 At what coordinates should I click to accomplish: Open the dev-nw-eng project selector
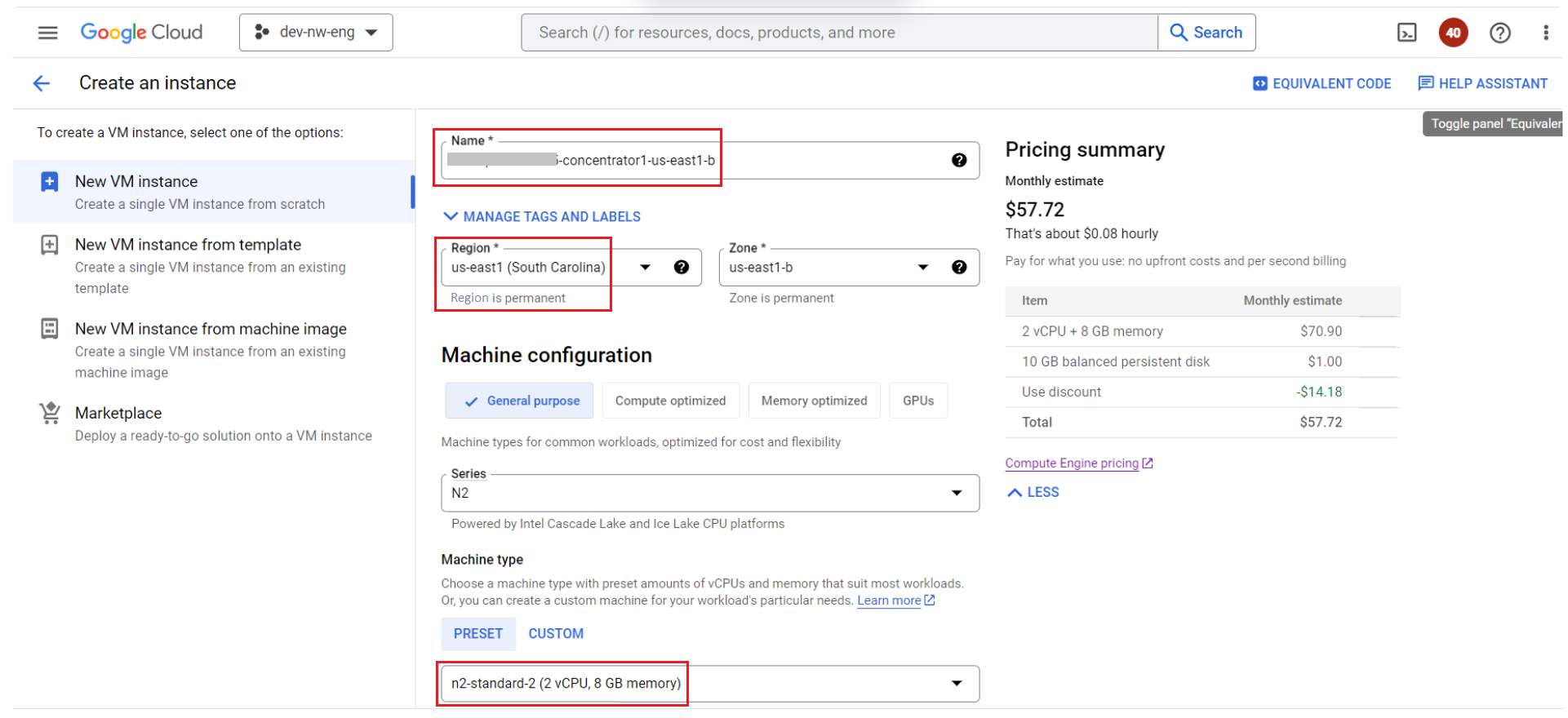click(316, 33)
